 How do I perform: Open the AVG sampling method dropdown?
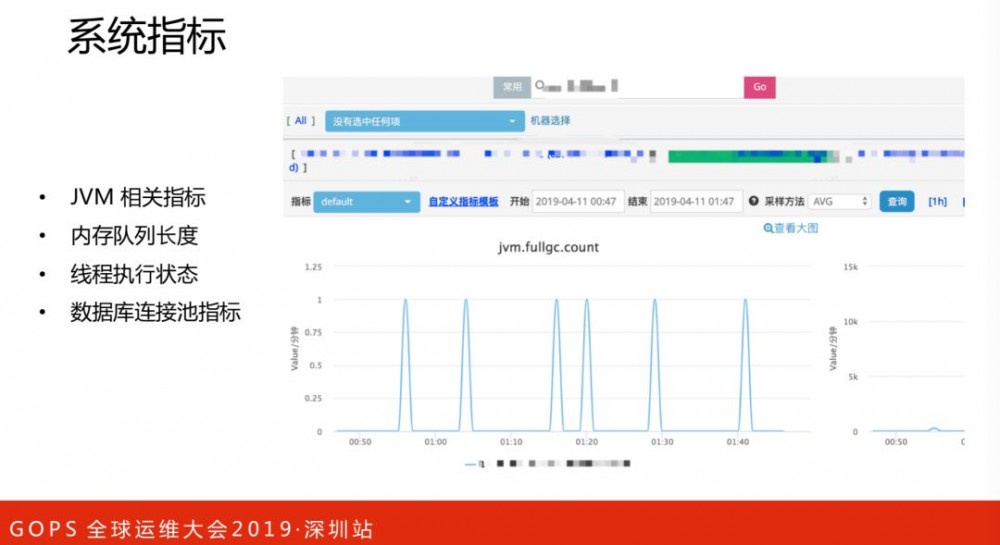click(839, 201)
